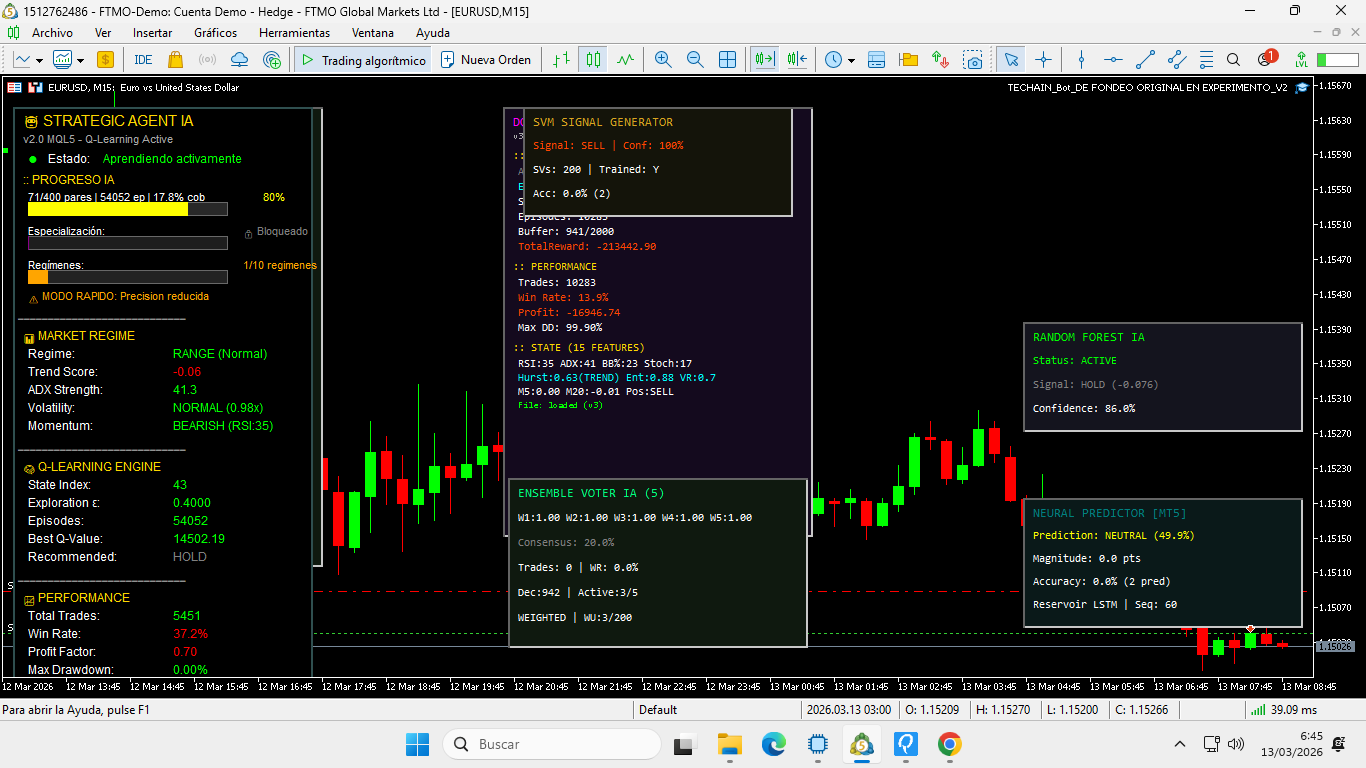Toggle the chart shift button

tap(797, 60)
